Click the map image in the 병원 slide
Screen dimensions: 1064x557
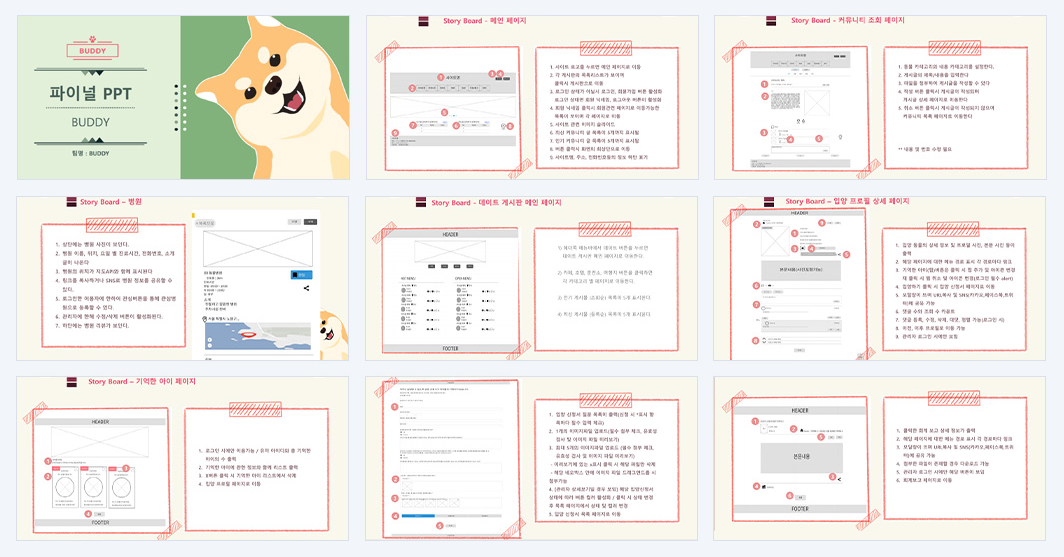click(258, 336)
